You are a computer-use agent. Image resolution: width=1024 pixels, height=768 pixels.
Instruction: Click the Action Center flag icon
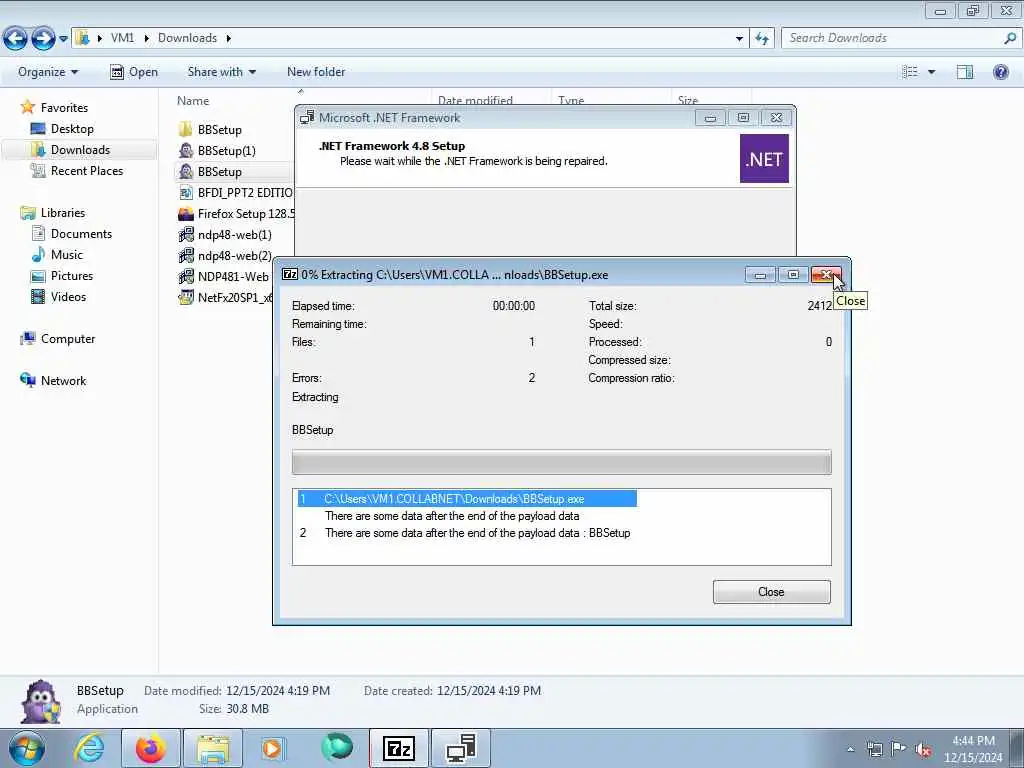(899, 749)
